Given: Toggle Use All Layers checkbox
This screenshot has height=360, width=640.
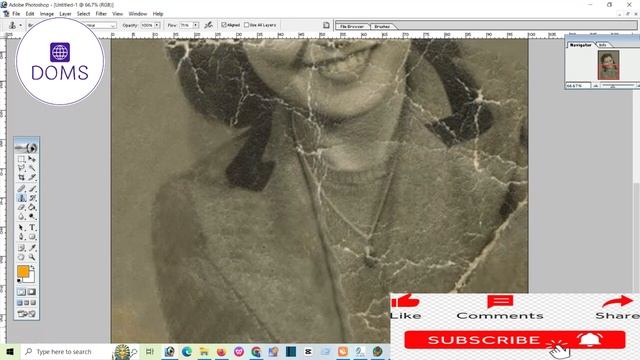Looking at the screenshot, I should click(x=246, y=25).
